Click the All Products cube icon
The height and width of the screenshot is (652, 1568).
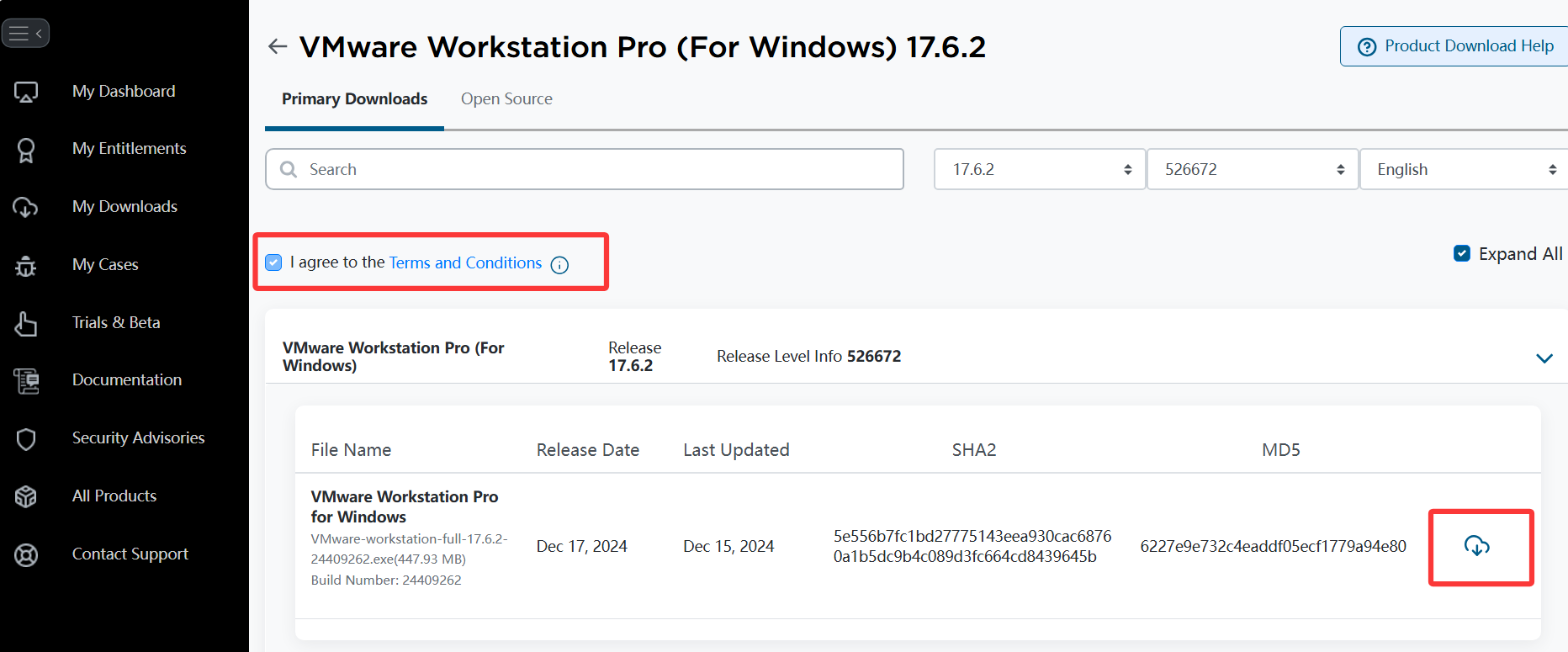pos(26,496)
